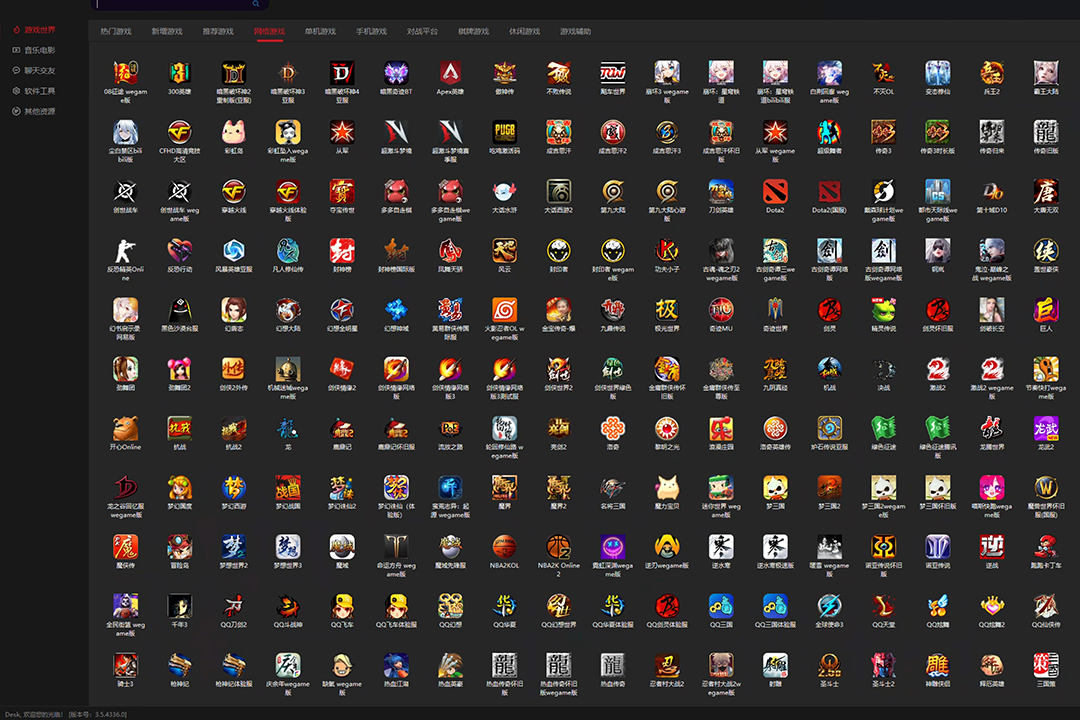Open the 穿越火线 game icon
This screenshot has width=1080, height=720.
233,191
